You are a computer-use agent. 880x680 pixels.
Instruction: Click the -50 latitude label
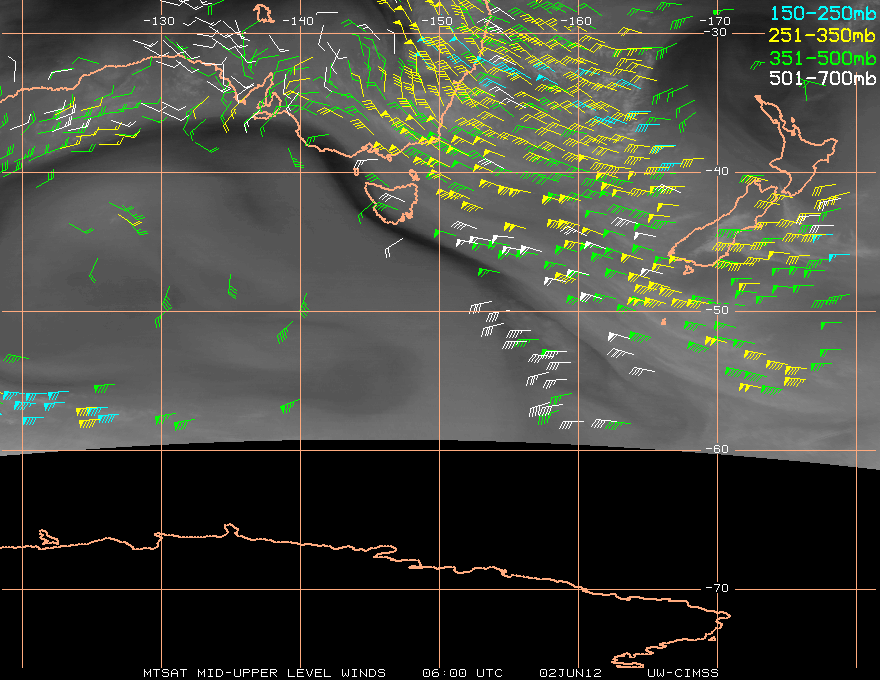717,310
